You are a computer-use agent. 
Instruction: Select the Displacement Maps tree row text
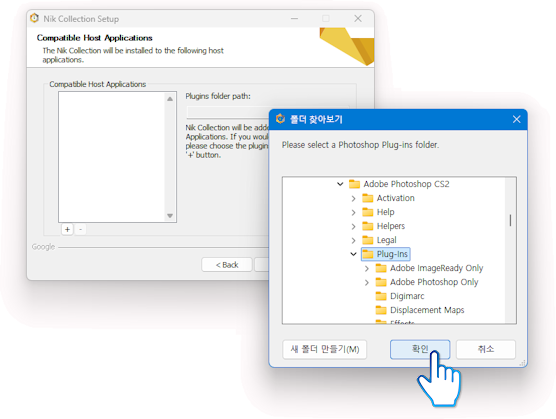(x=427, y=310)
